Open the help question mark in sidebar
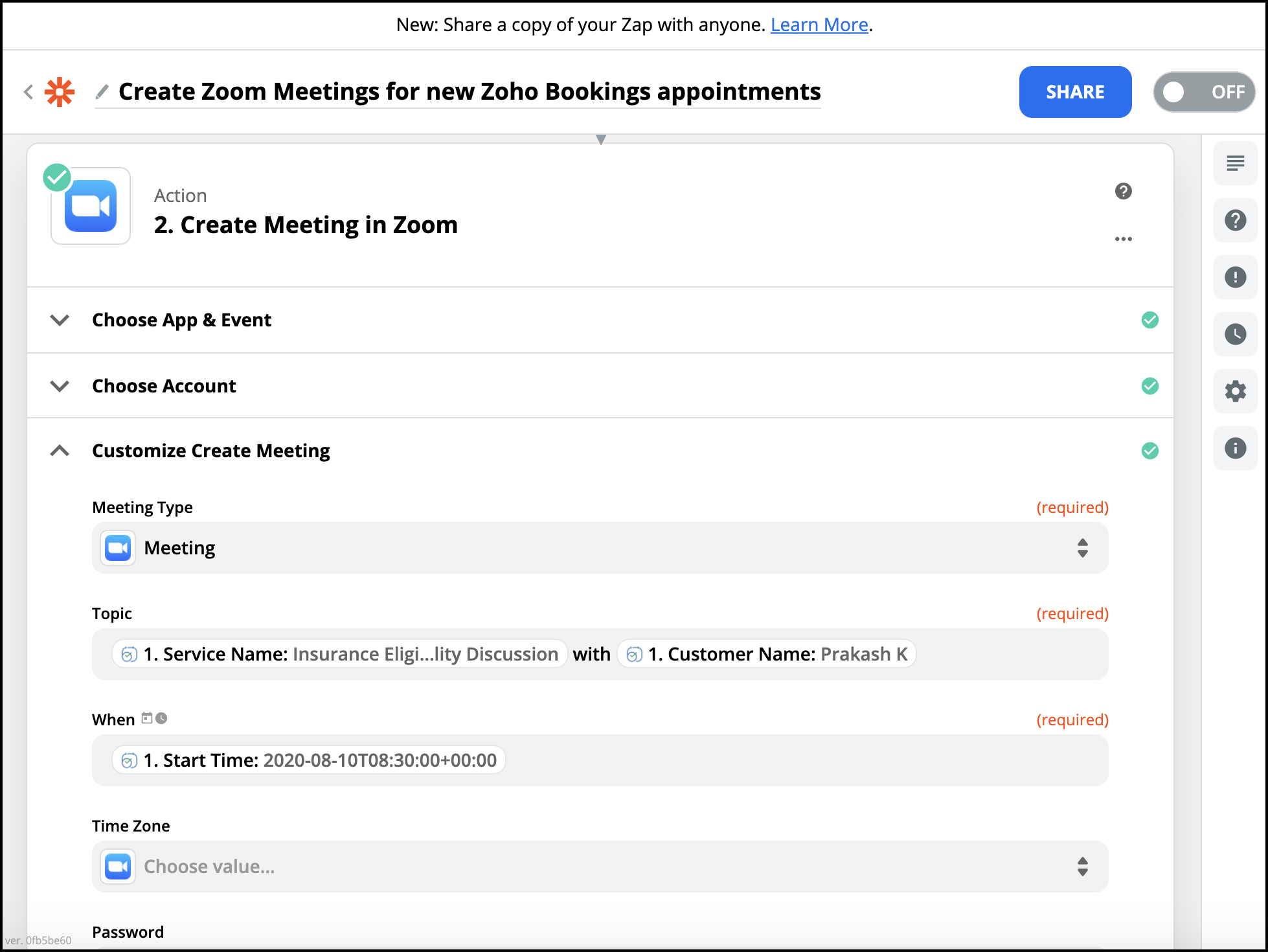The height and width of the screenshot is (952, 1268). click(1235, 220)
